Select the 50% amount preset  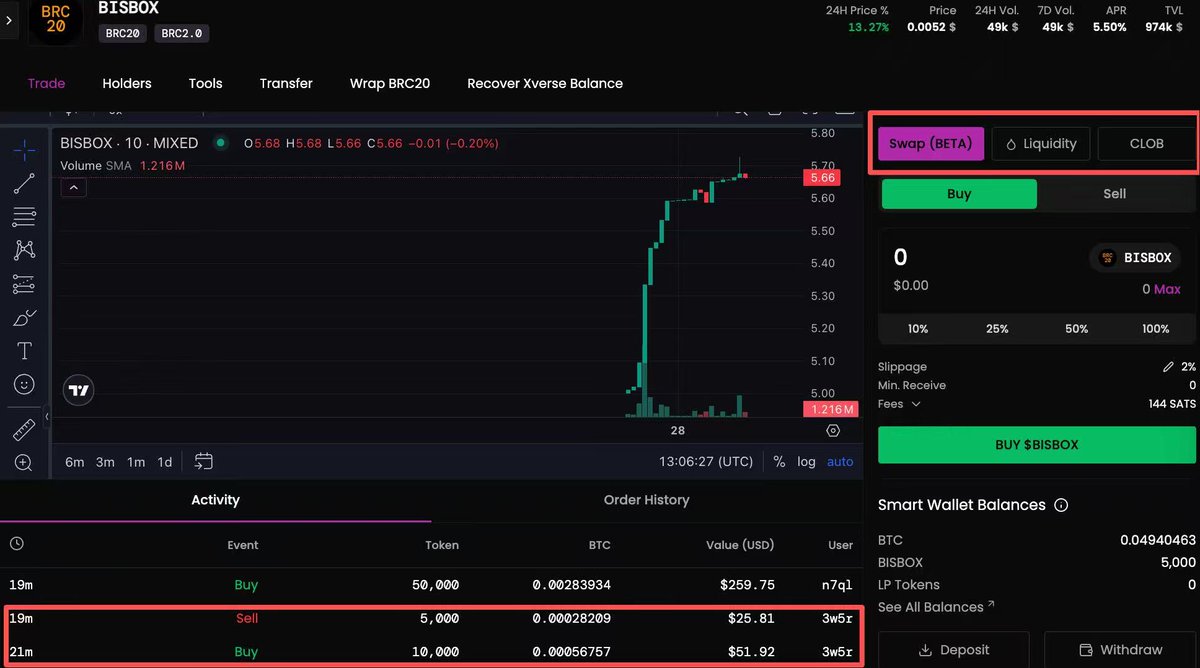click(1077, 329)
